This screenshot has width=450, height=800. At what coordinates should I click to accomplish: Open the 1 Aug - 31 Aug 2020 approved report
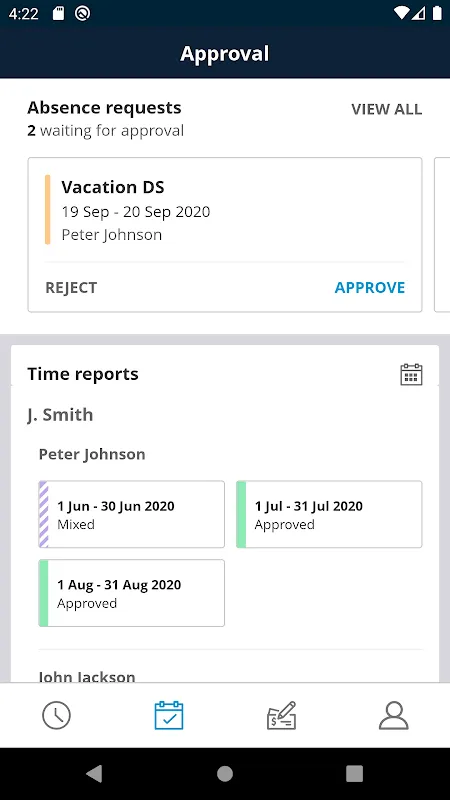[132, 593]
